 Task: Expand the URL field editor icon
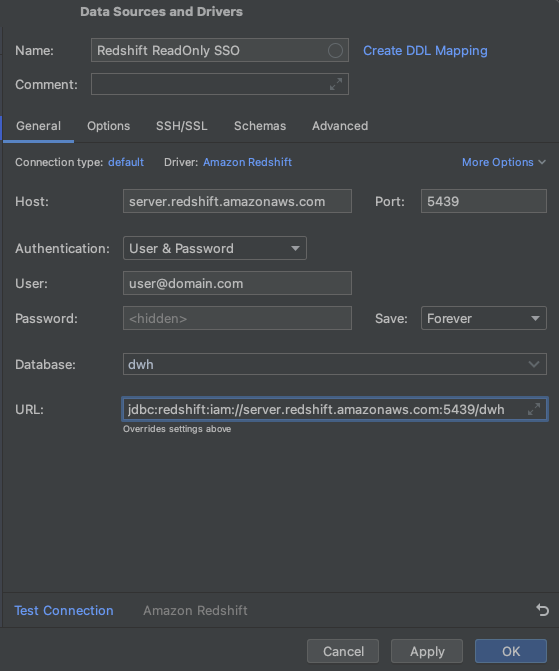click(534, 410)
